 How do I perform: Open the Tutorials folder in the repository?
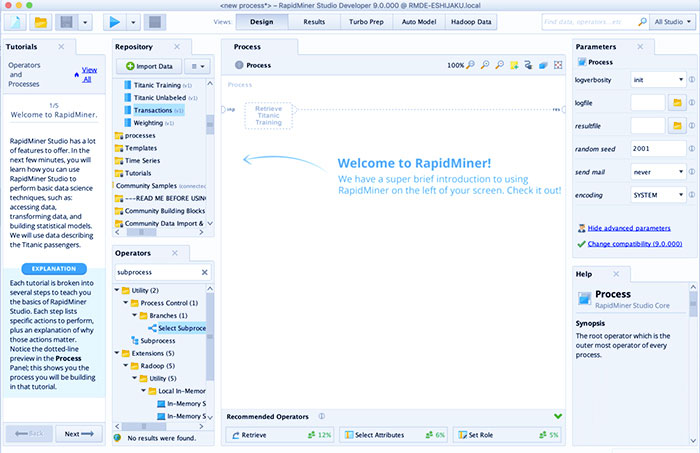[133, 173]
